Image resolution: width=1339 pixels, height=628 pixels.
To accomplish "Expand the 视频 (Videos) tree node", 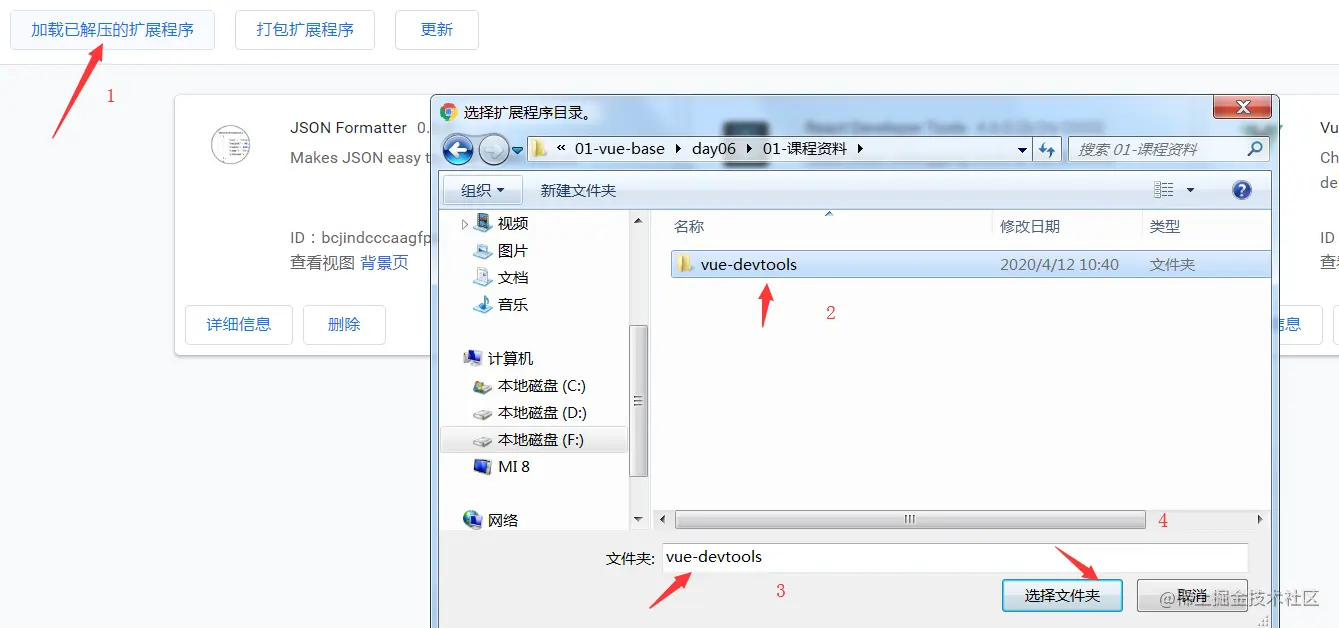I will tap(465, 224).
